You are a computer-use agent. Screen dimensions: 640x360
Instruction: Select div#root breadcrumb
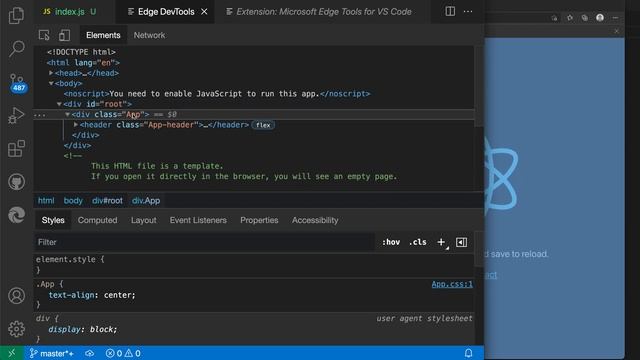pos(107,200)
